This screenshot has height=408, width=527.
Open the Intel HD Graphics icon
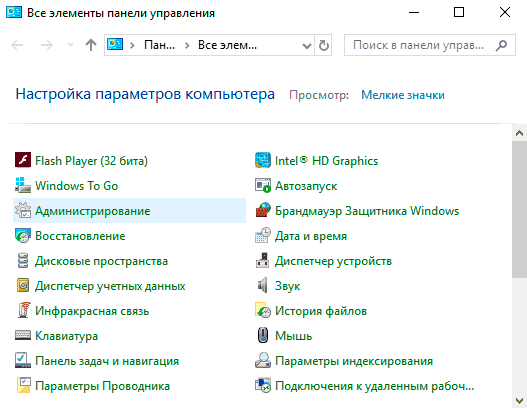coord(263,160)
